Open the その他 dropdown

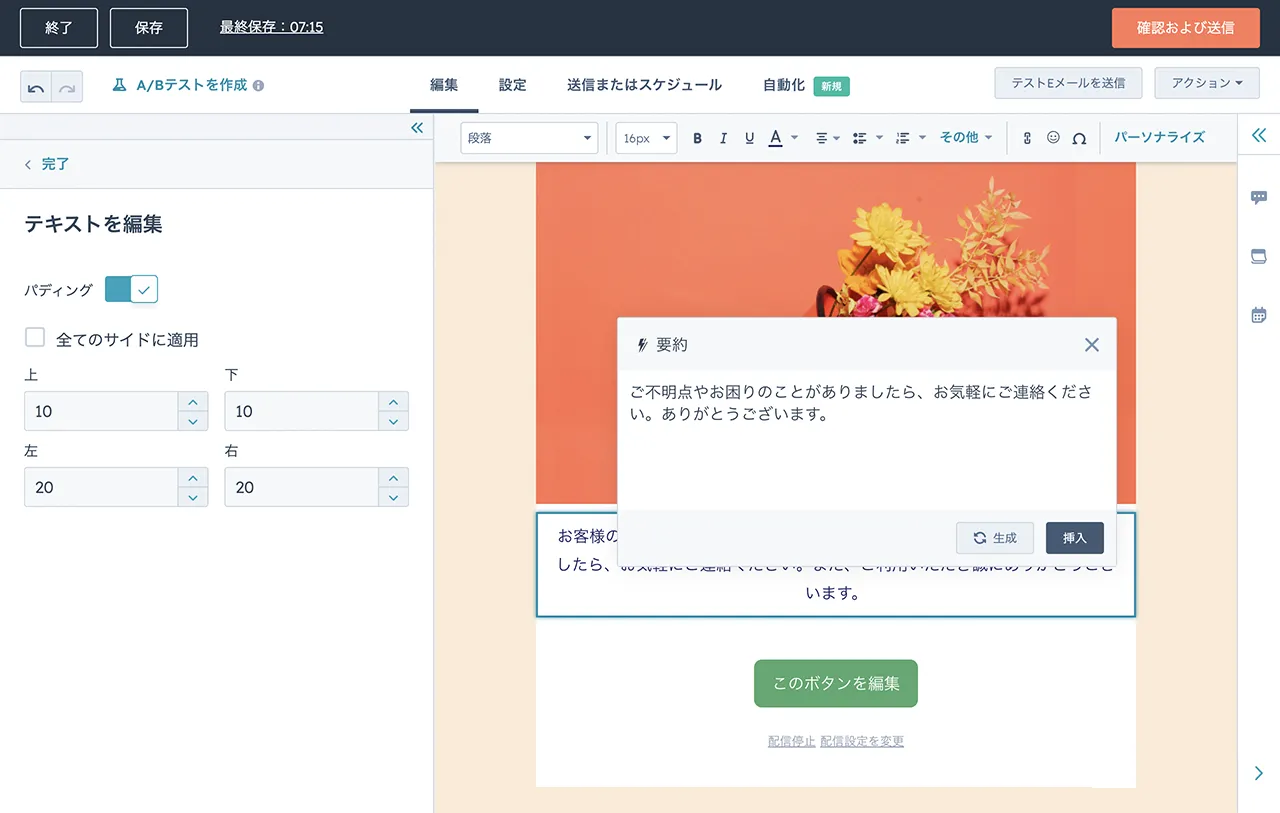[966, 138]
